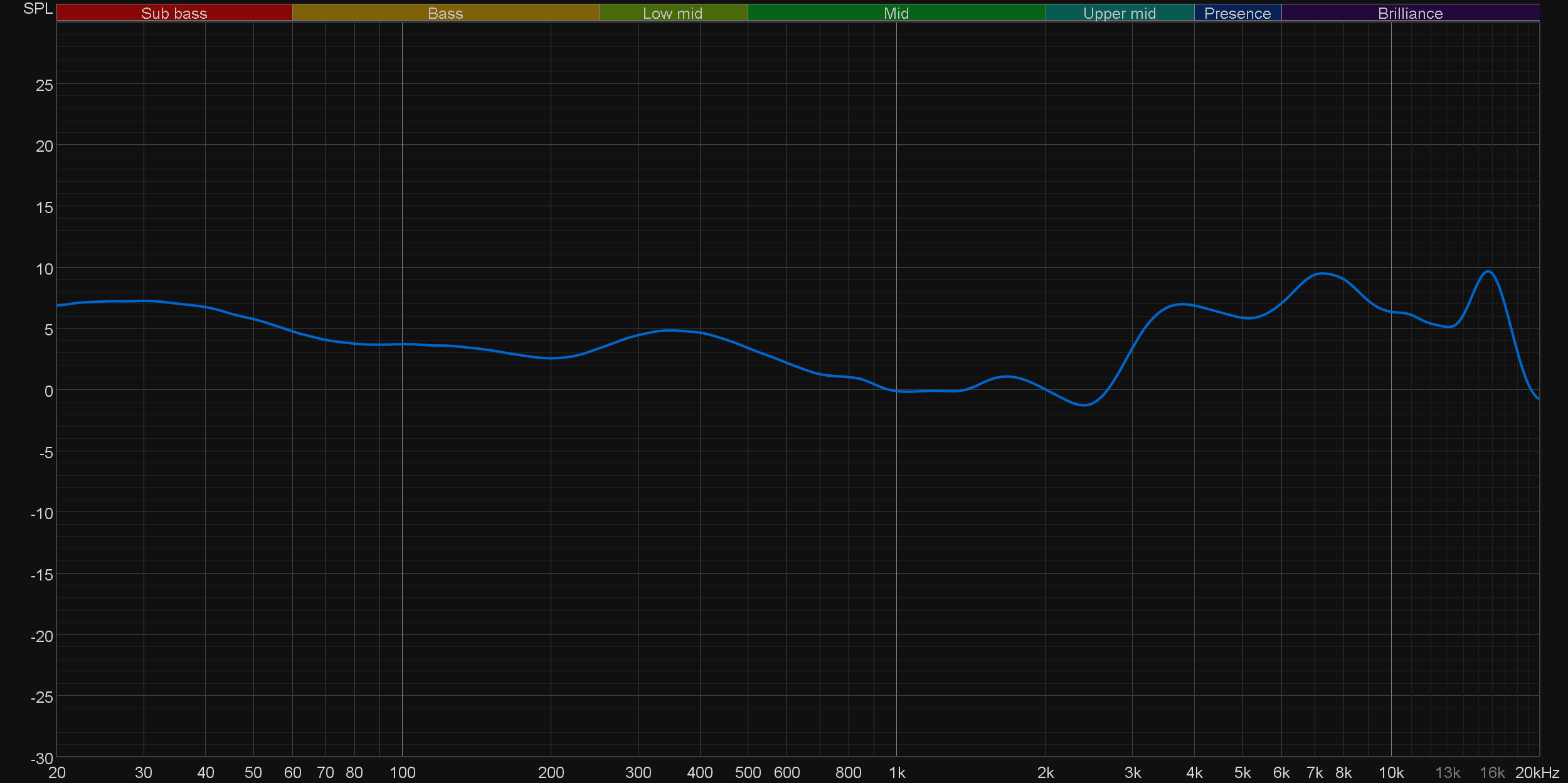
Task: Click the 20kHz axis label
Action: tap(1537, 773)
